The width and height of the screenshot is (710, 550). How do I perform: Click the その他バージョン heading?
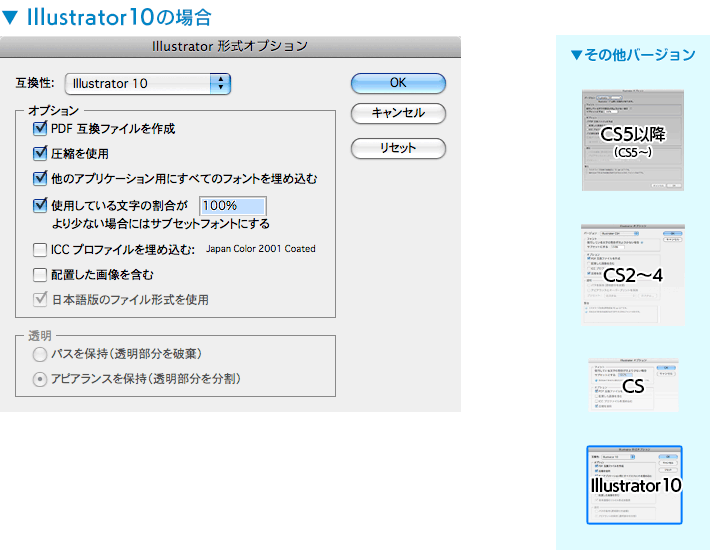click(x=639, y=55)
